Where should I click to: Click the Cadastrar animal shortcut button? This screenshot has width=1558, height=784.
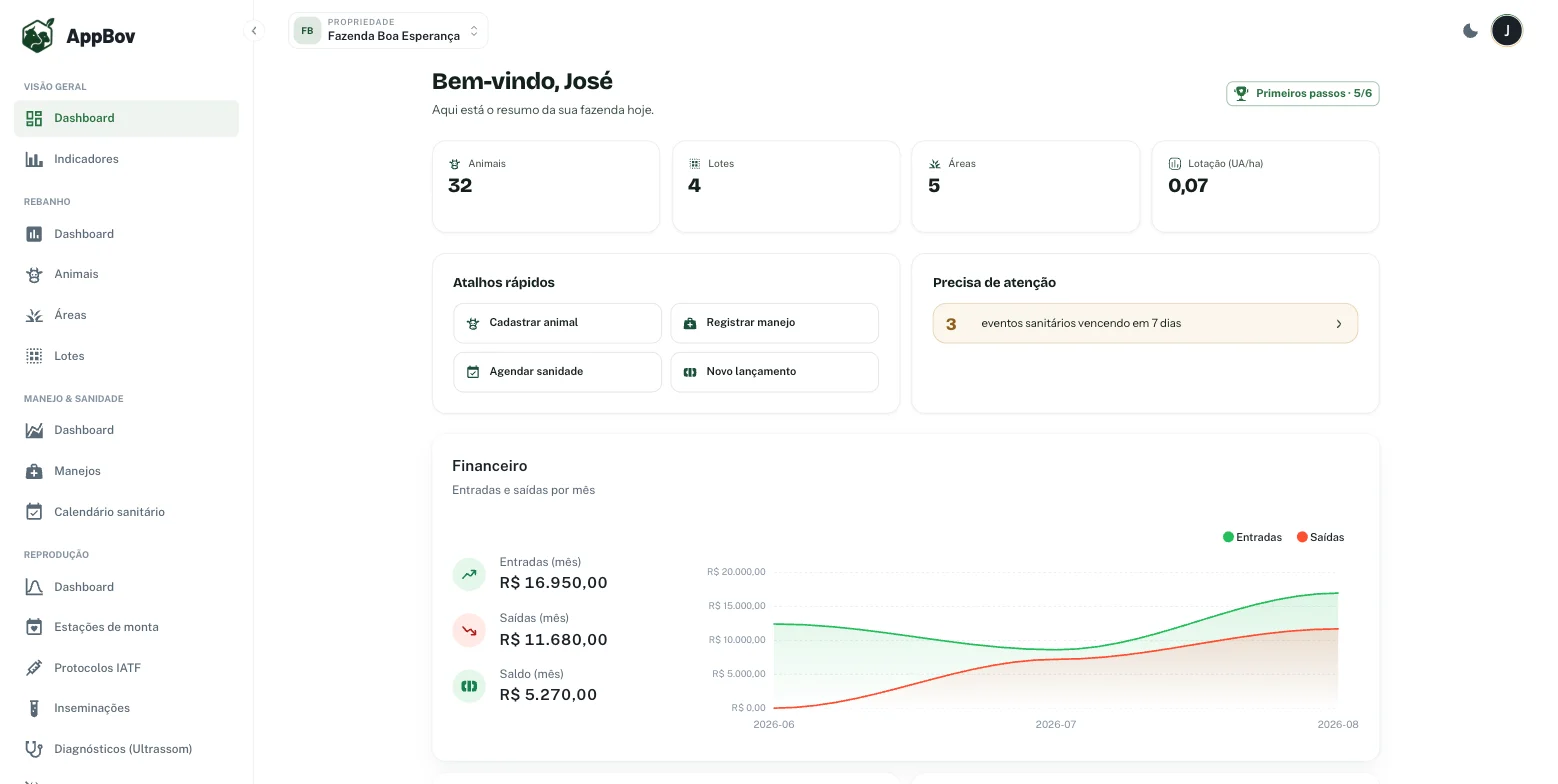558,323
